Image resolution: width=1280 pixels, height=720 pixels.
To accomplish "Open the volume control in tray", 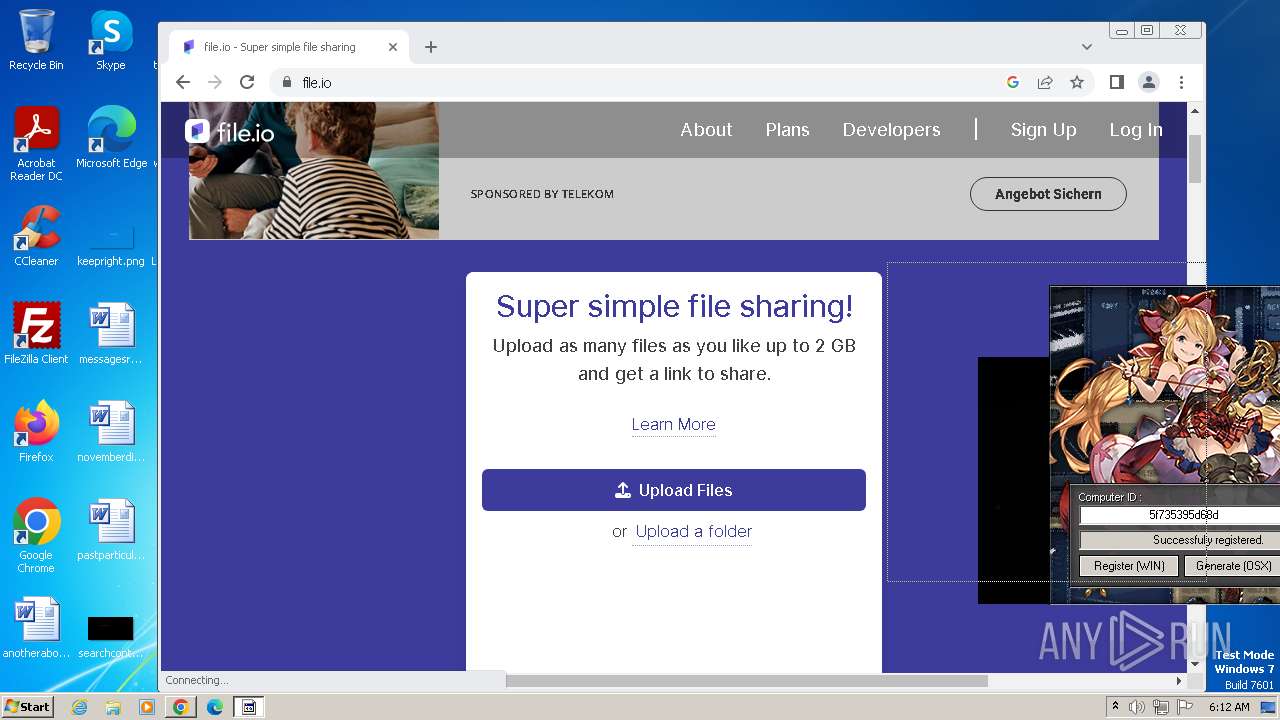I will [1137, 707].
